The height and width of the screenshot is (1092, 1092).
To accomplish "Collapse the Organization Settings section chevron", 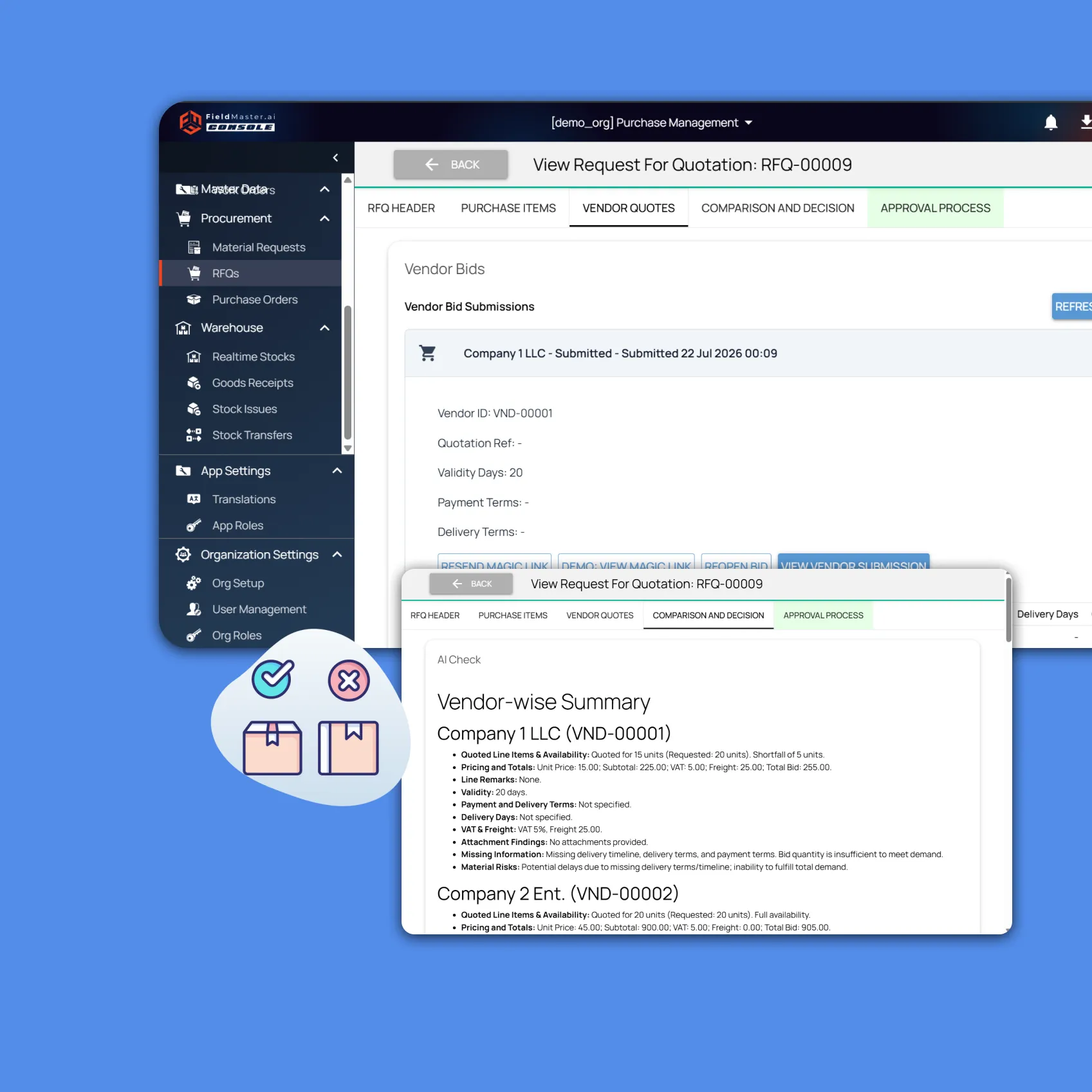I will point(337,555).
